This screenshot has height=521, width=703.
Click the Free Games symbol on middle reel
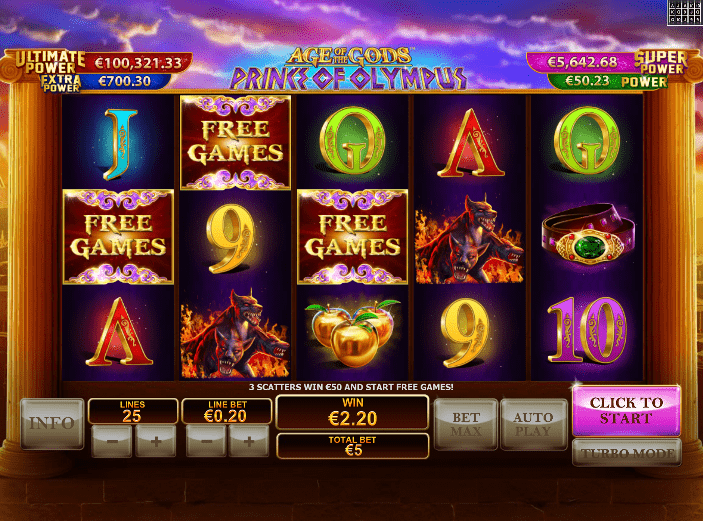coord(352,237)
